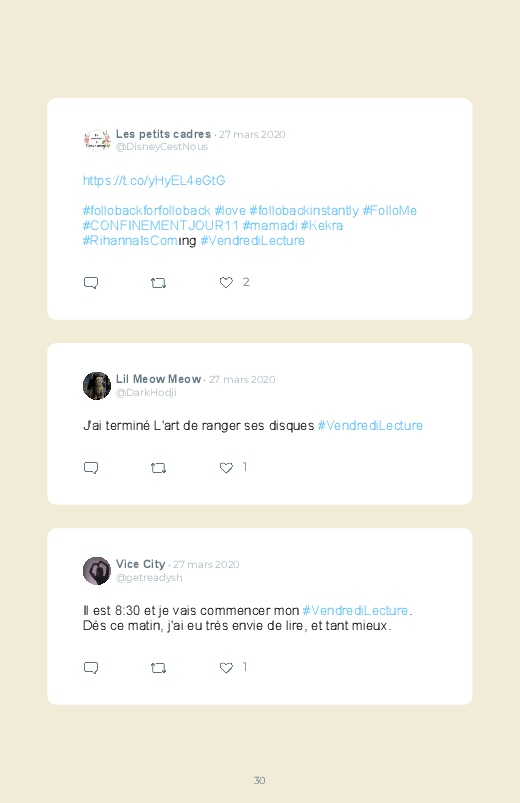Retweet Vice City's post
Image resolution: width=520 pixels, height=803 pixels.
coord(158,668)
